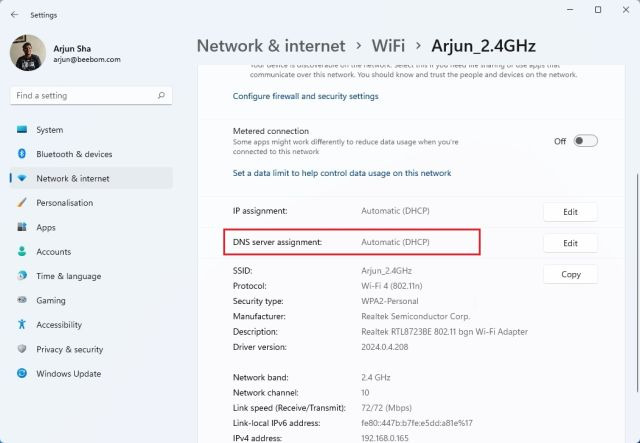Click the Network wifi icon in sidebar
The image size is (640, 443).
22,178
